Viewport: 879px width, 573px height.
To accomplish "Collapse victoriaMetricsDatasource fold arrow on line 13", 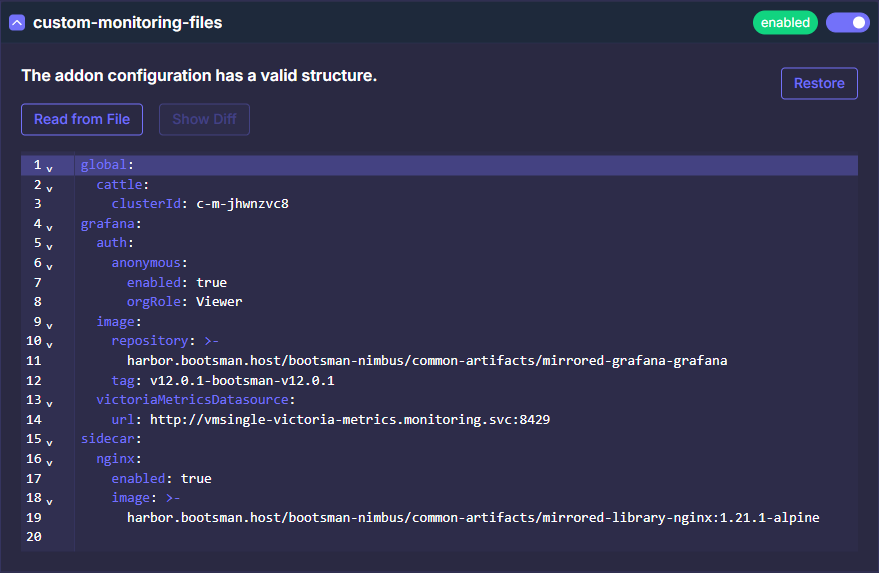I will click(x=50, y=403).
